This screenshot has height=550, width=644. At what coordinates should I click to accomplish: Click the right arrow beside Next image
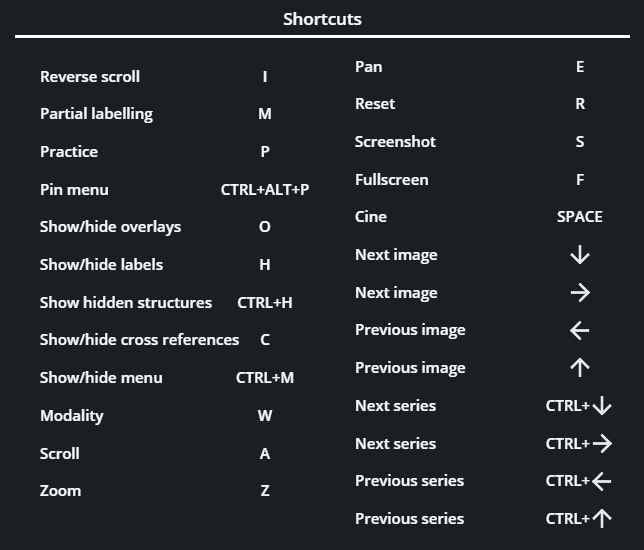pyautogui.click(x=580, y=292)
